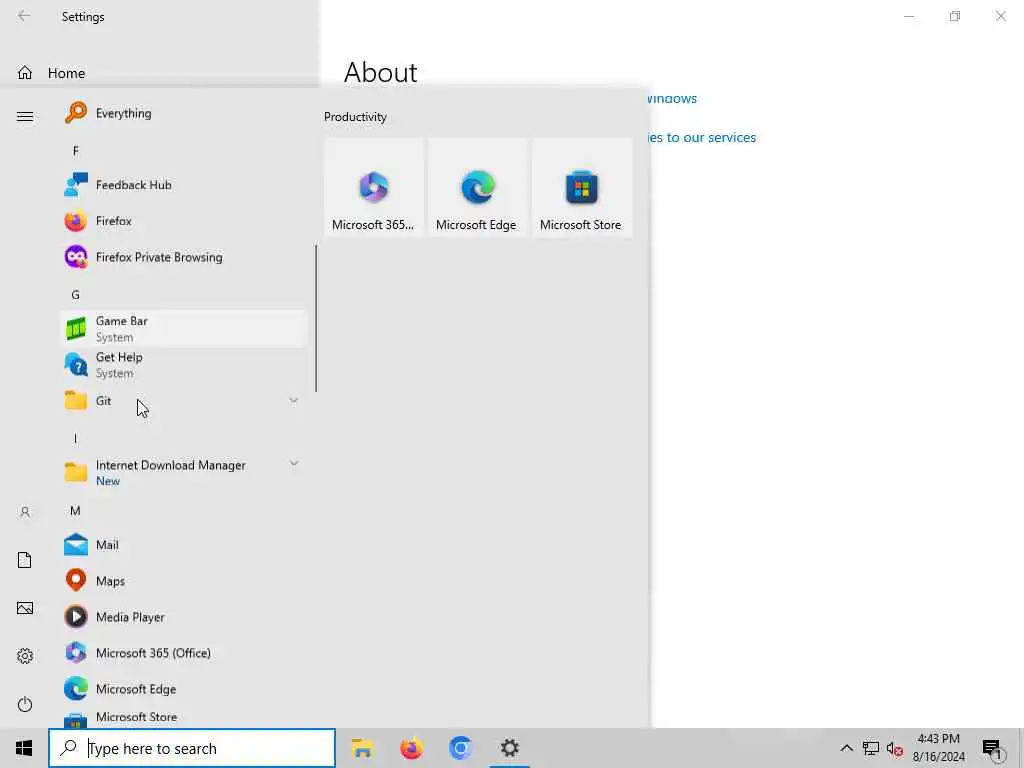Image resolution: width=1024 pixels, height=768 pixels.
Task: Launch Feedback Hub from the app list
Action: pos(183,185)
